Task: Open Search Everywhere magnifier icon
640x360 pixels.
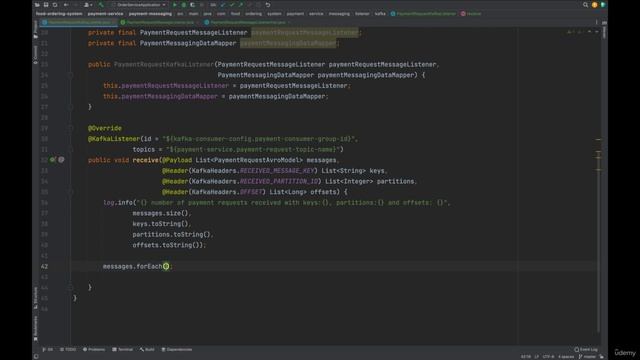Action: [585, 5]
